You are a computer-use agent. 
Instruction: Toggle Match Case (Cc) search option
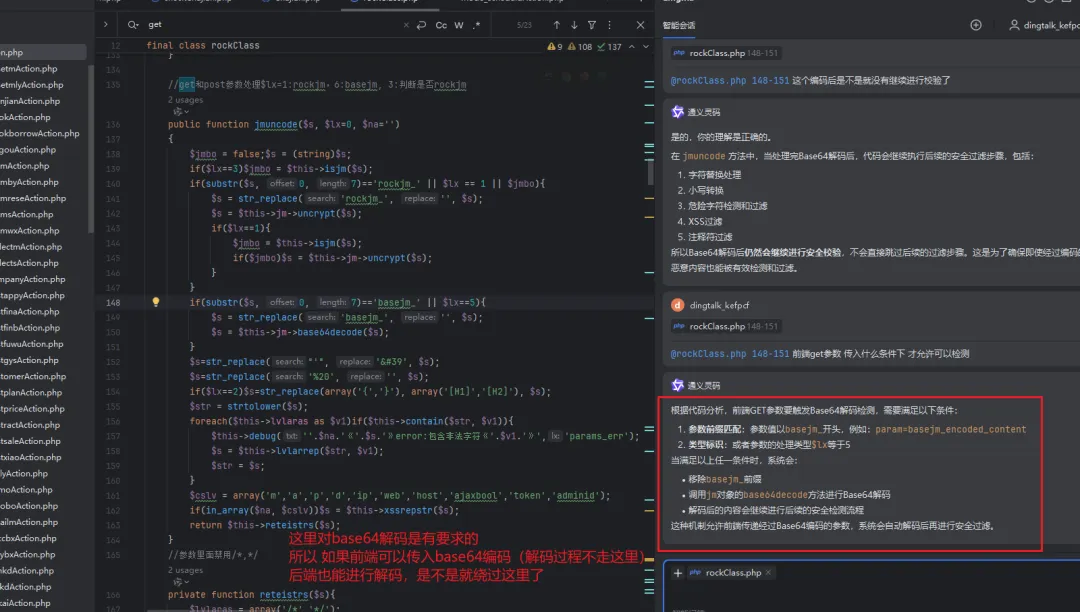(x=441, y=25)
